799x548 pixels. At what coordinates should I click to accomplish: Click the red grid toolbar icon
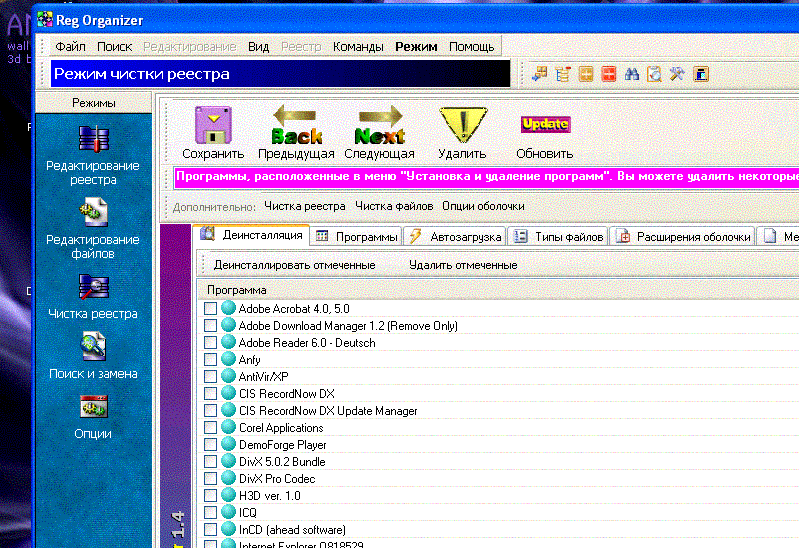point(608,74)
